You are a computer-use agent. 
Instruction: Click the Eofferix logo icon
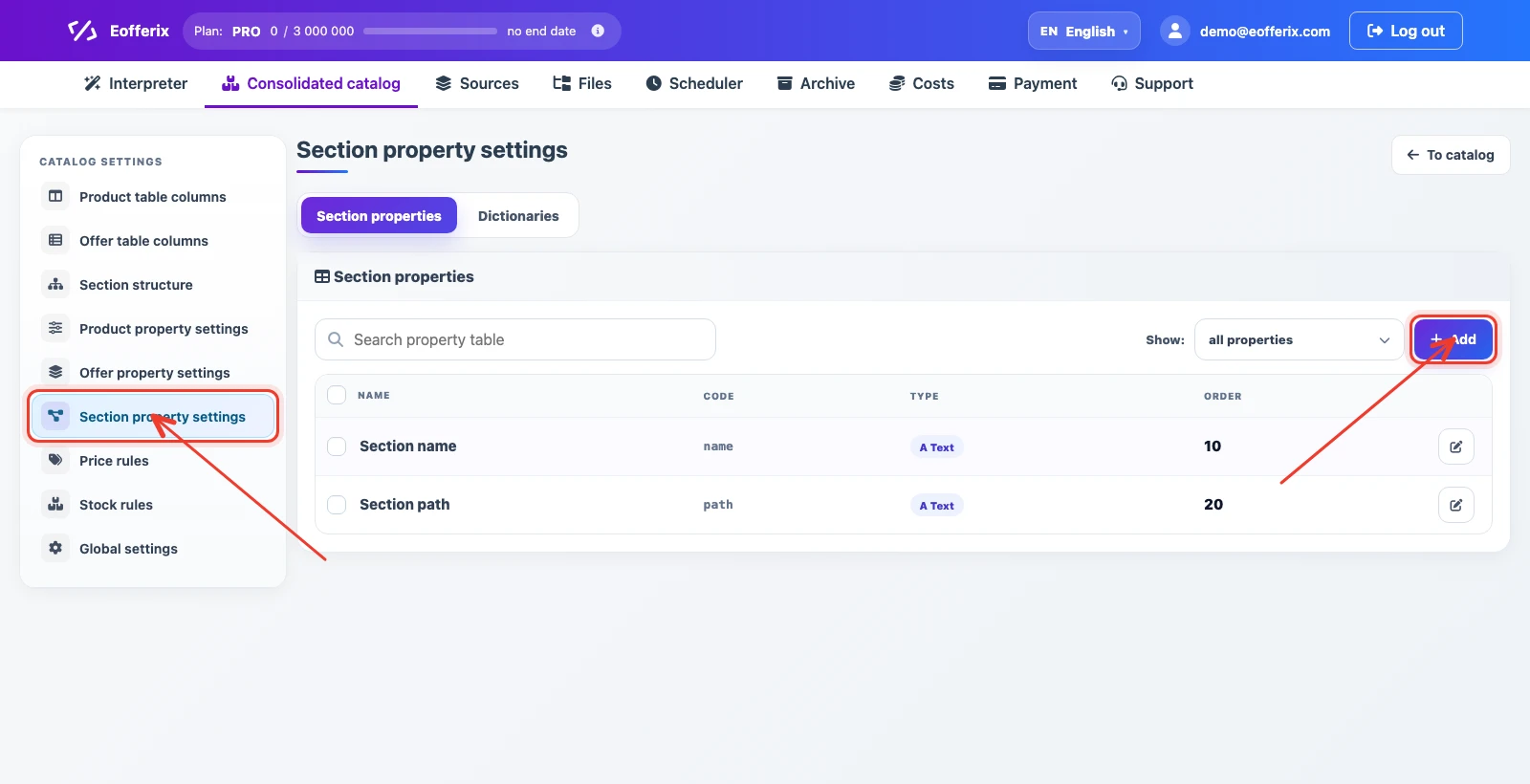(x=82, y=31)
